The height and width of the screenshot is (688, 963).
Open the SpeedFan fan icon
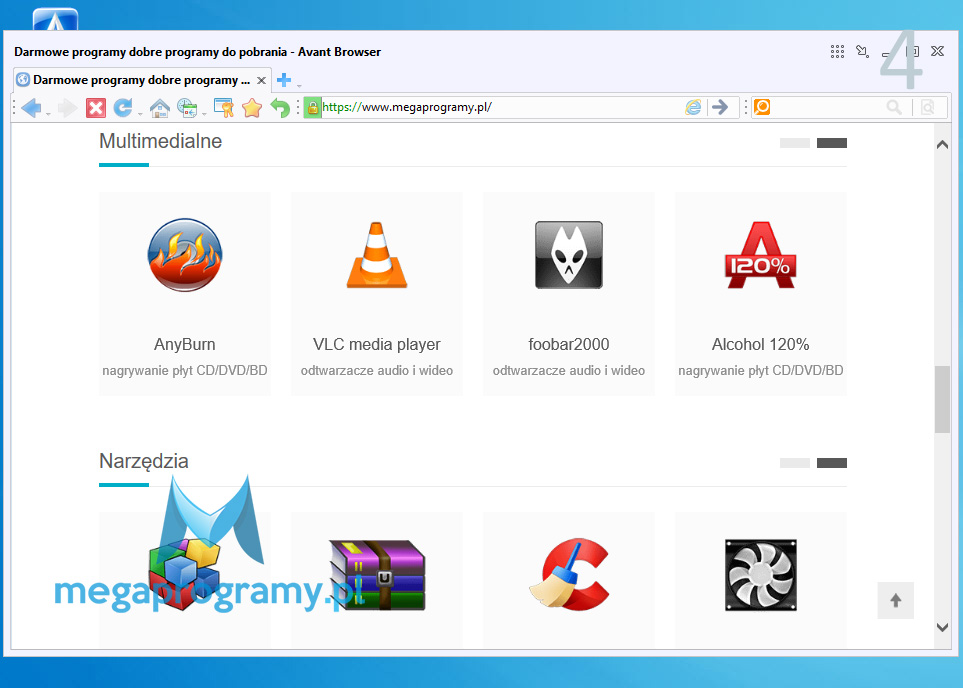[x=760, y=575]
